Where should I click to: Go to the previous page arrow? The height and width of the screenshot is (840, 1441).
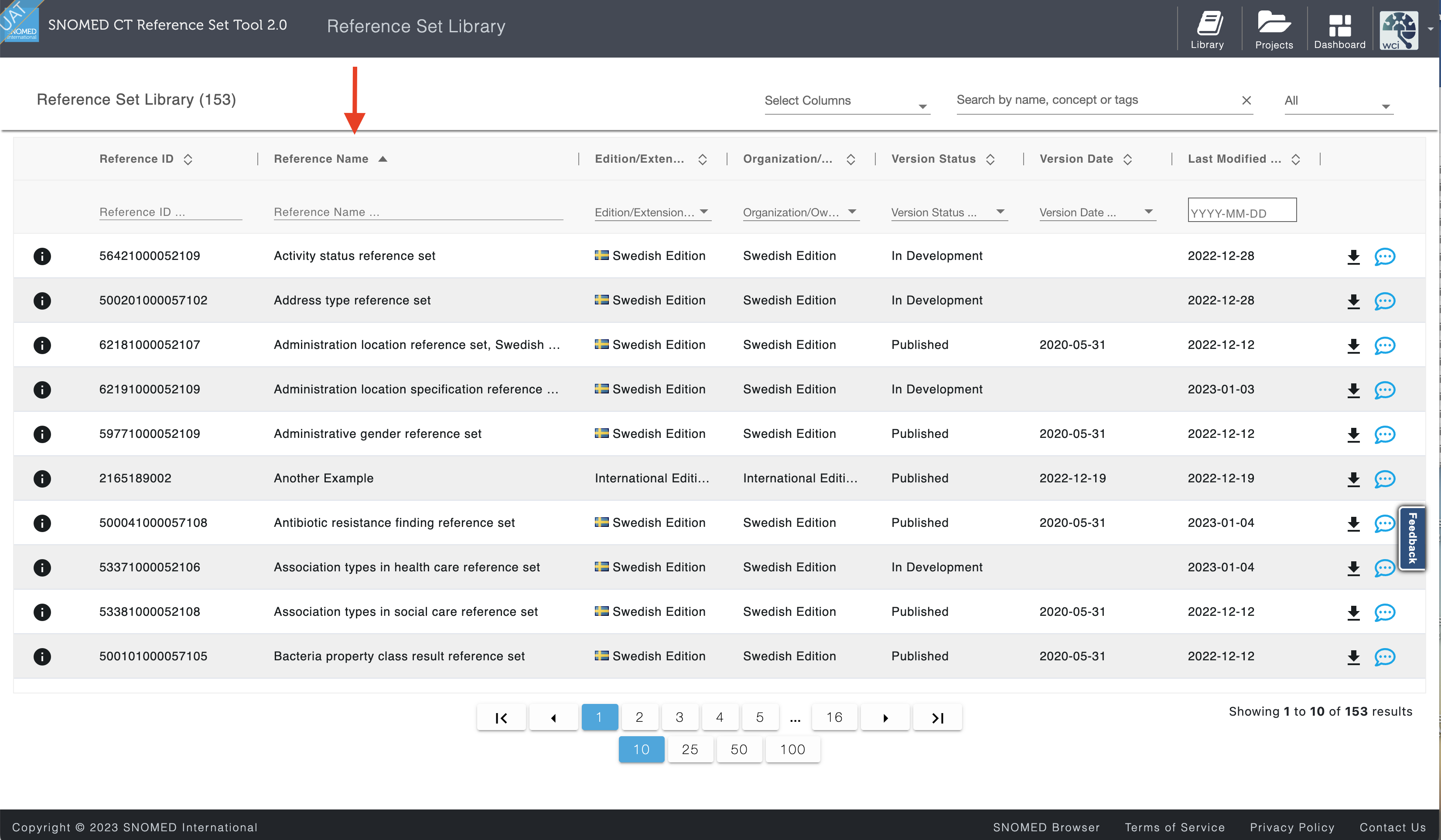pos(553,717)
